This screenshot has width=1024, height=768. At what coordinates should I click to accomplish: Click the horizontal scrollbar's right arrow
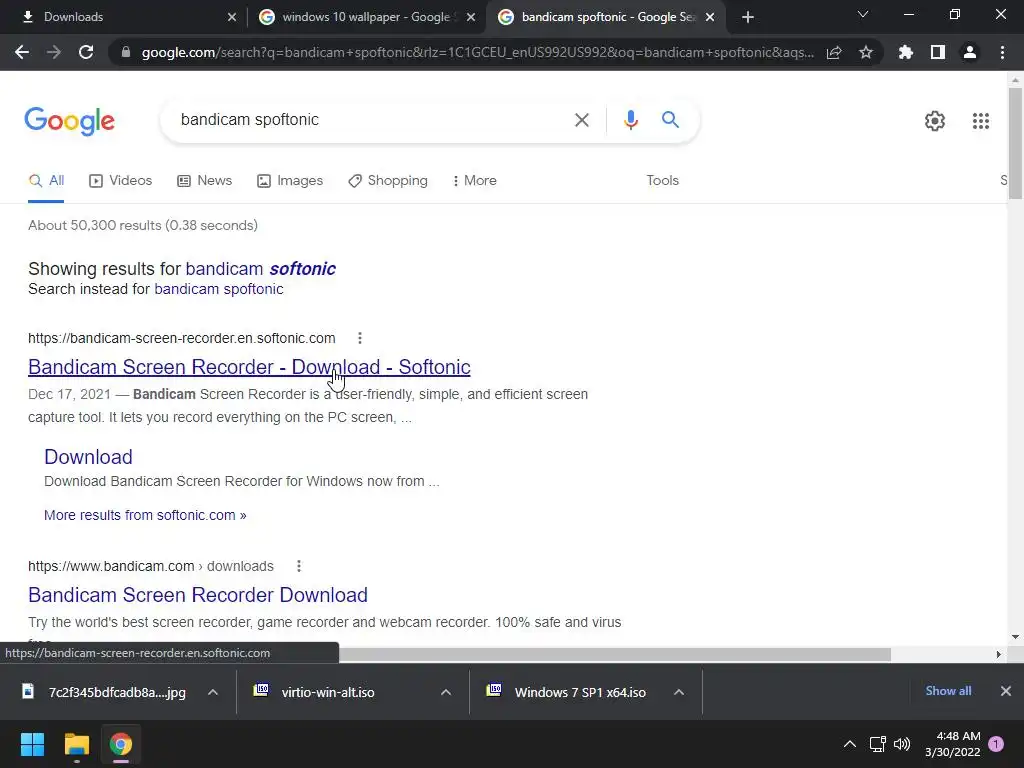point(998,654)
